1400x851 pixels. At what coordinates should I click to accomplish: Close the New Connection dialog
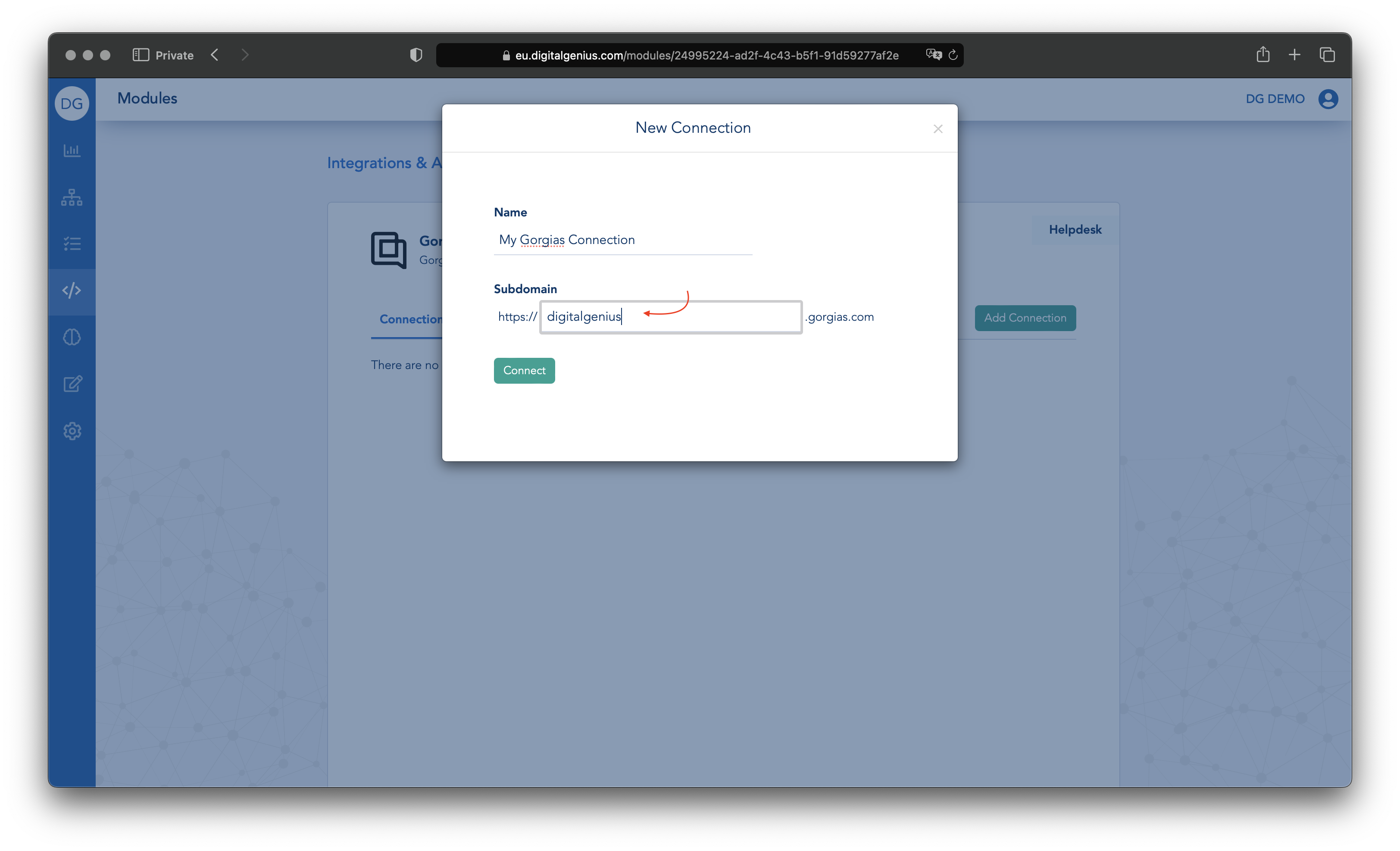(x=938, y=129)
